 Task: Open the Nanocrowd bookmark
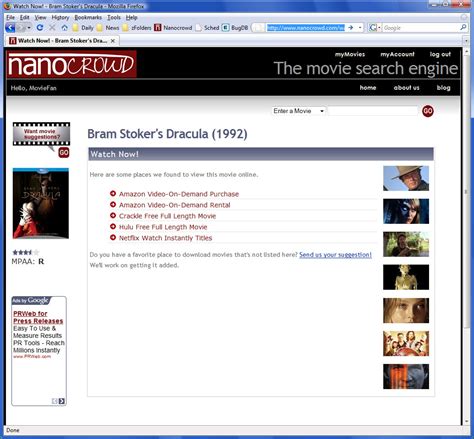click(173, 28)
